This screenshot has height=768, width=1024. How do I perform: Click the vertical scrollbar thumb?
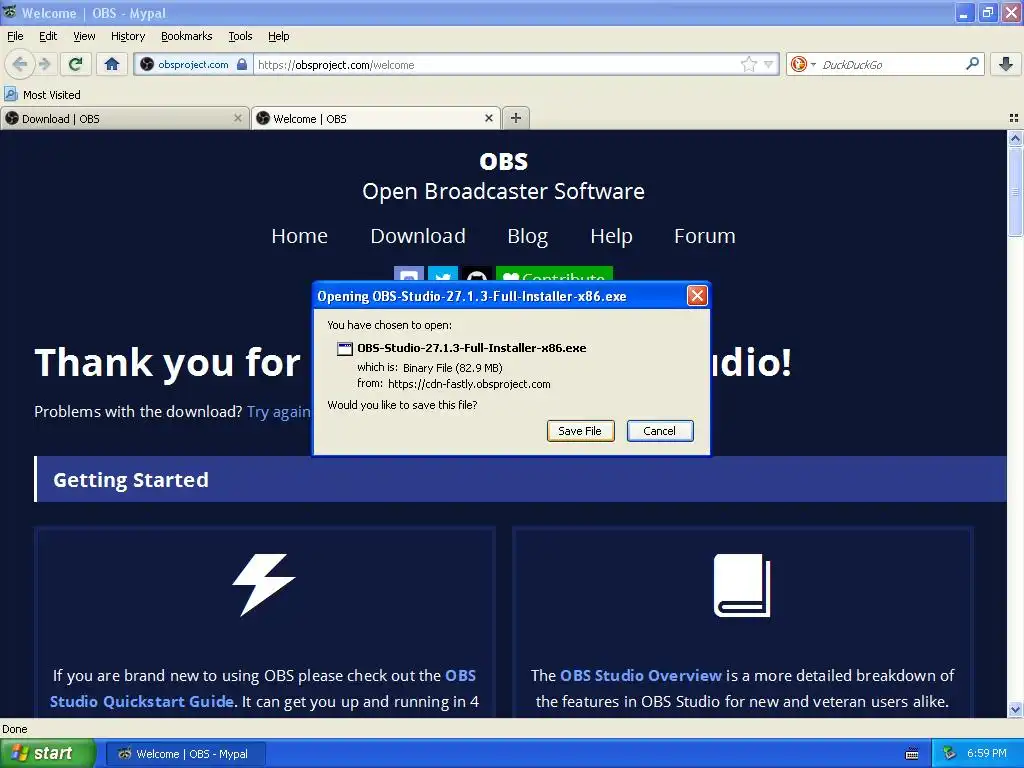tap(1015, 192)
